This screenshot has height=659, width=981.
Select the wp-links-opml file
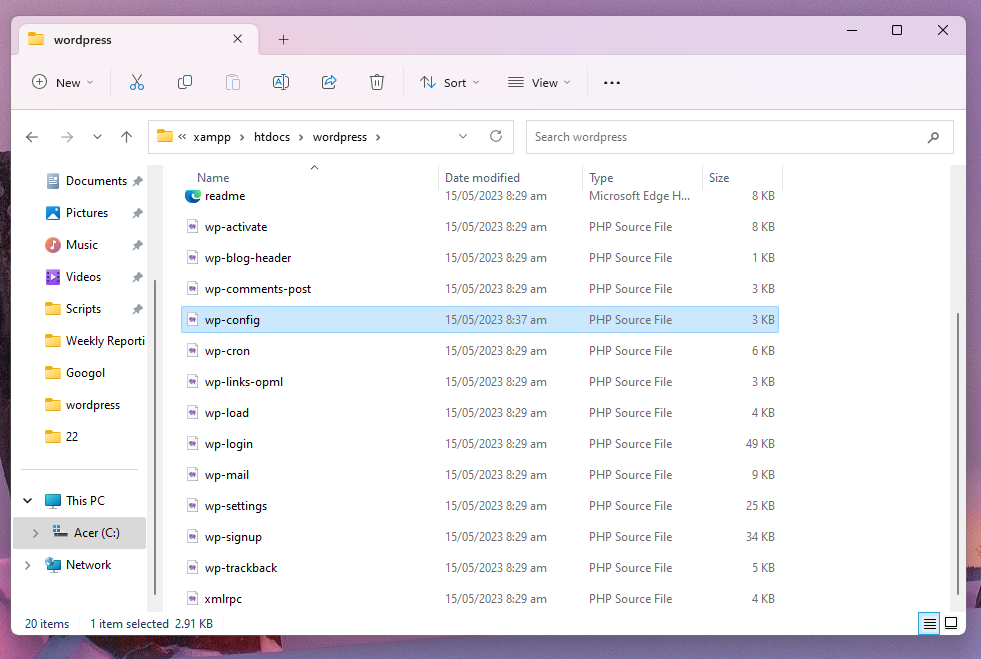coord(480,382)
